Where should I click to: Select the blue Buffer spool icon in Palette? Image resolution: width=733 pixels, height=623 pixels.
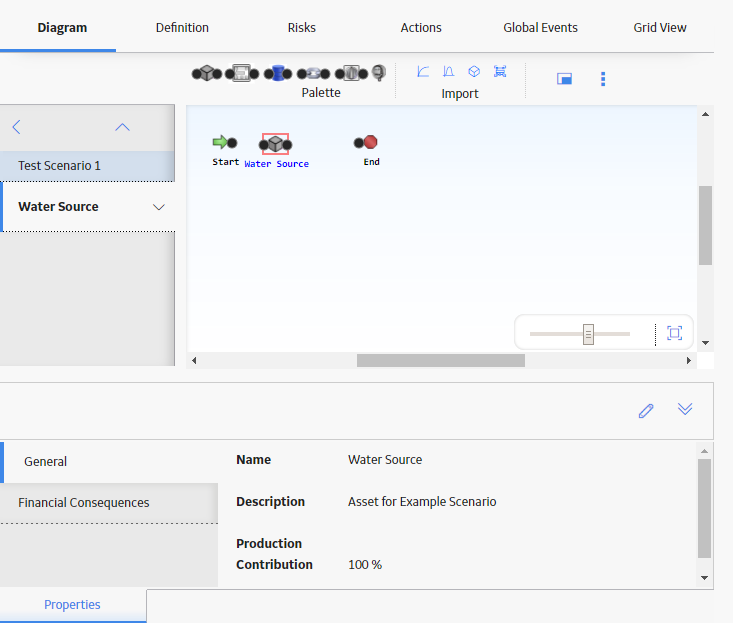pyautogui.click(x=278, y=73)
